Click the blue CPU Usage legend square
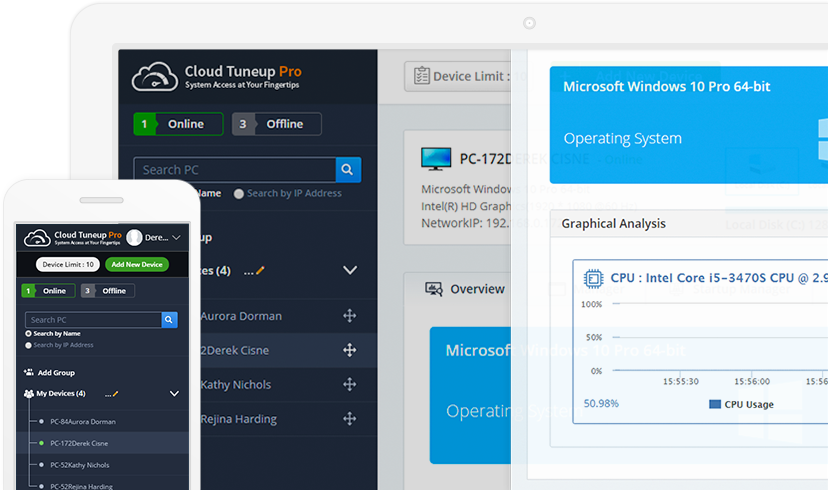The image size is (828, 490). tap(714, 404)
